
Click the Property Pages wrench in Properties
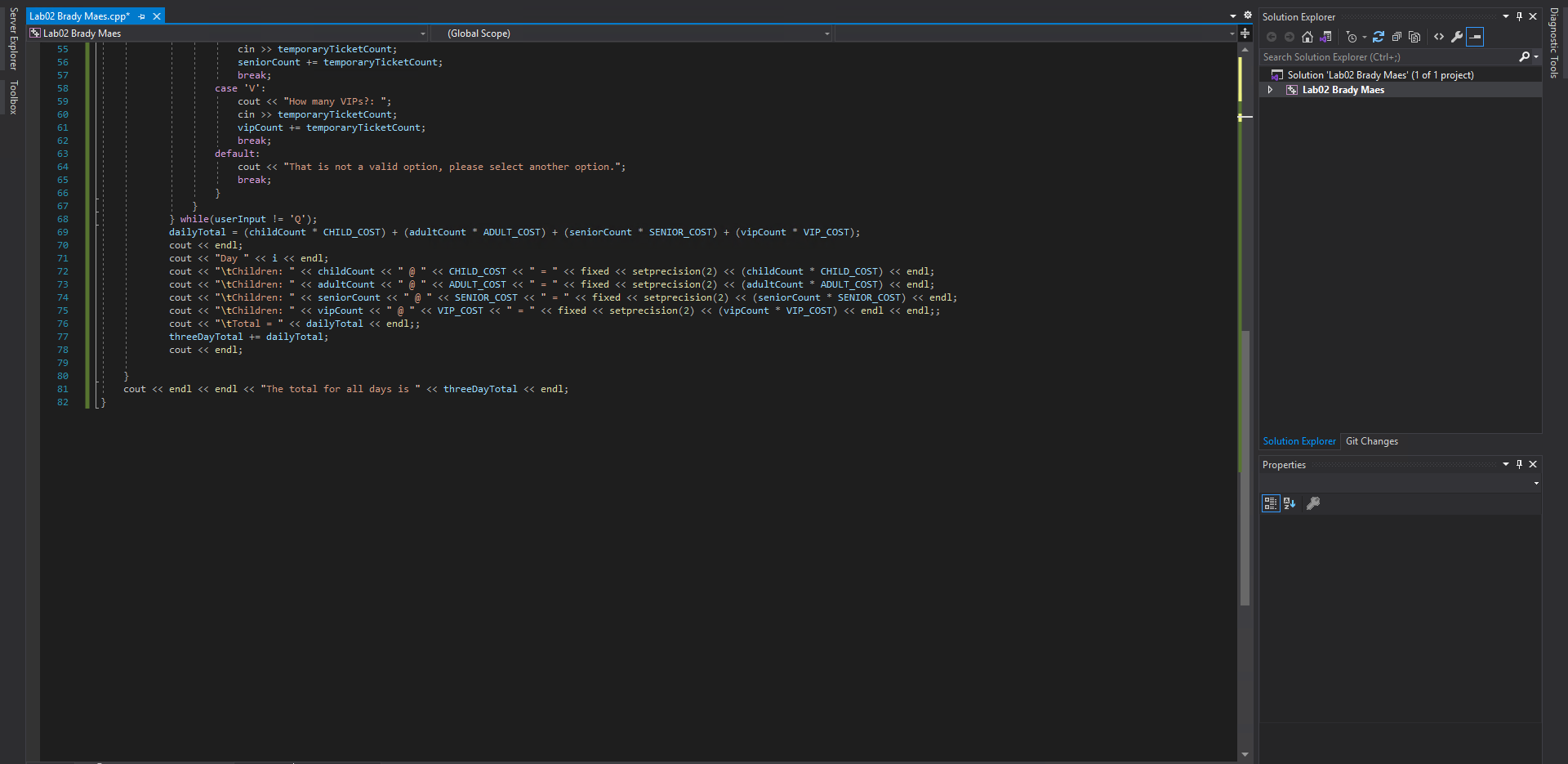(x=1313, y=503)
